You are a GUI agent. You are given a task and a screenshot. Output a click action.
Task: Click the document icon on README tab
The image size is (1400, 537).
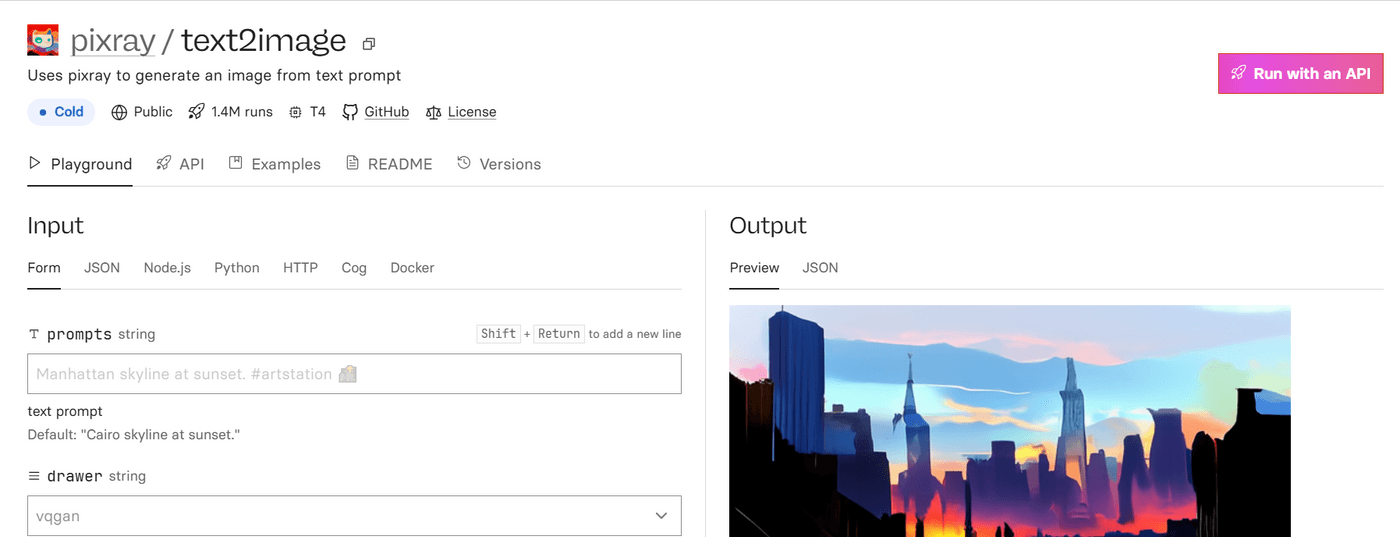(x=352, y=163)
